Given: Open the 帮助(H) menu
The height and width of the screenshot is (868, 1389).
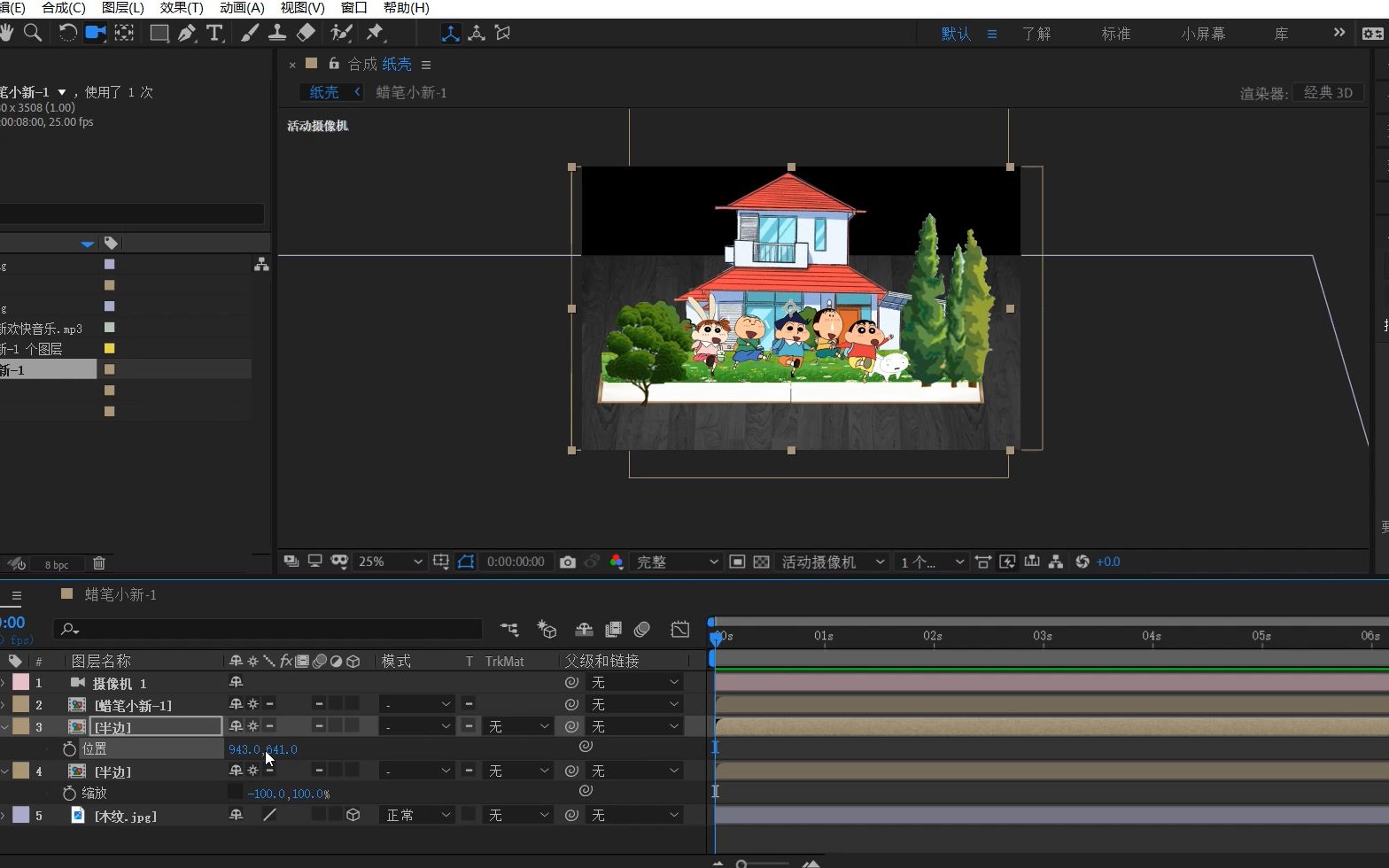Looking at the screenshot, I should click(407, 8).
